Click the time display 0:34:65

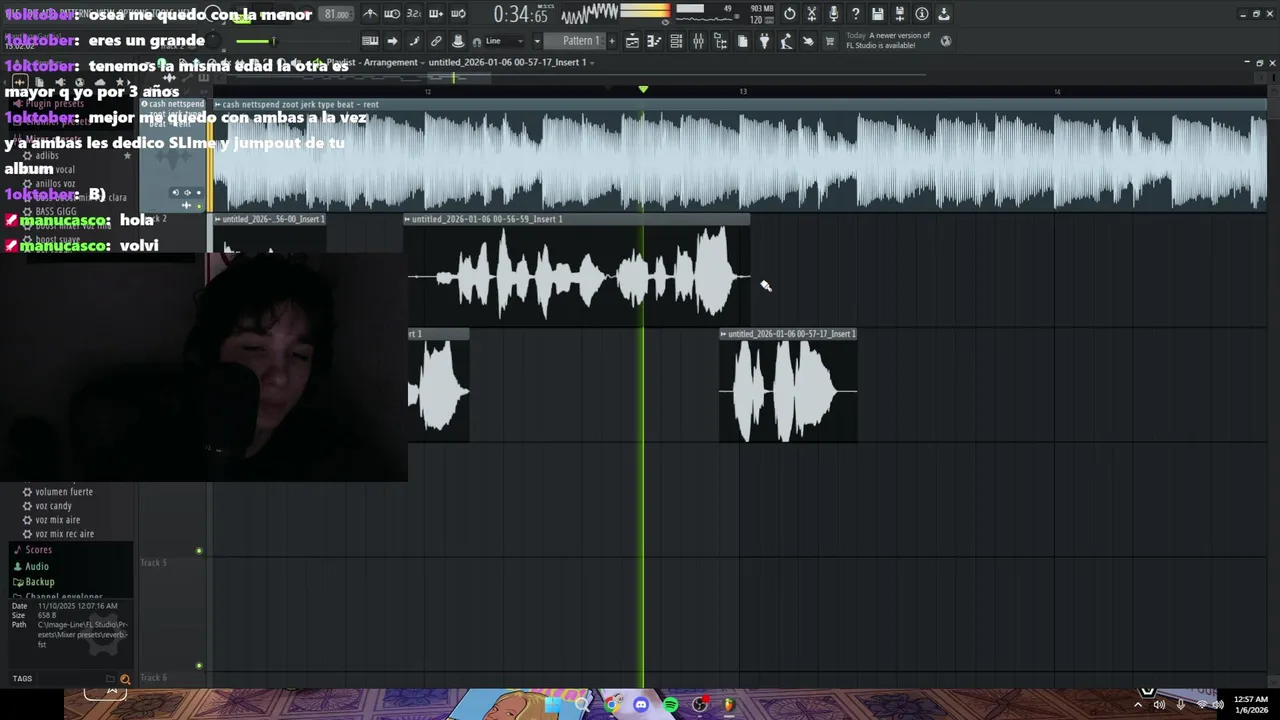[521, 15]
